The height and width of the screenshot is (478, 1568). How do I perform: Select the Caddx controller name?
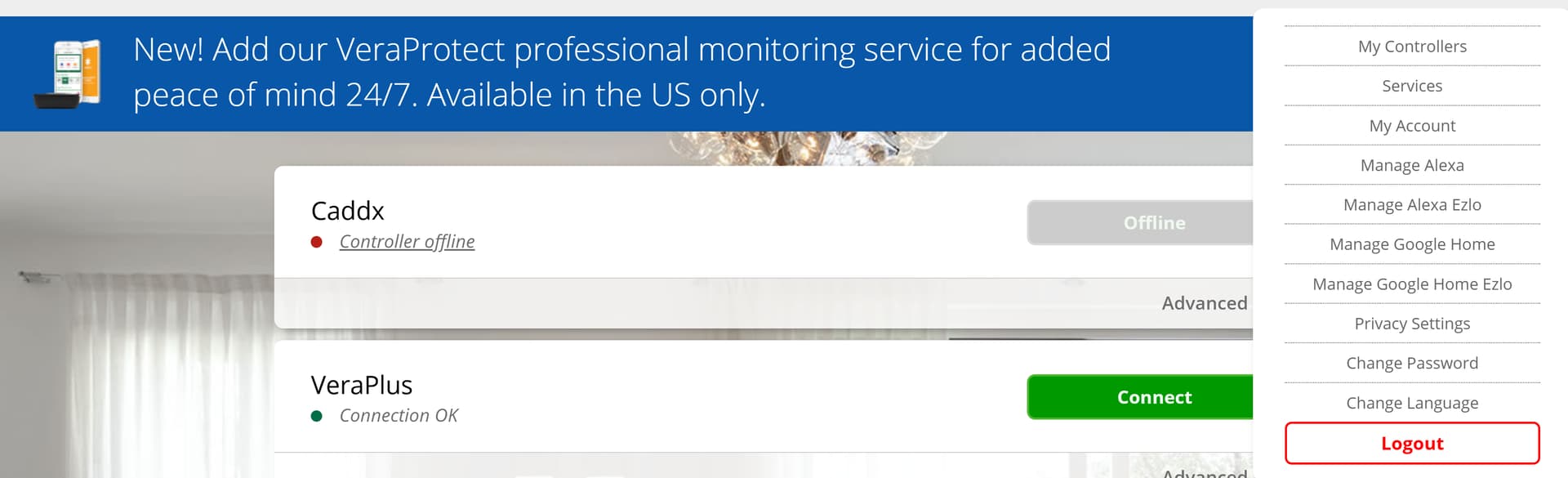(x=347, y=211)
